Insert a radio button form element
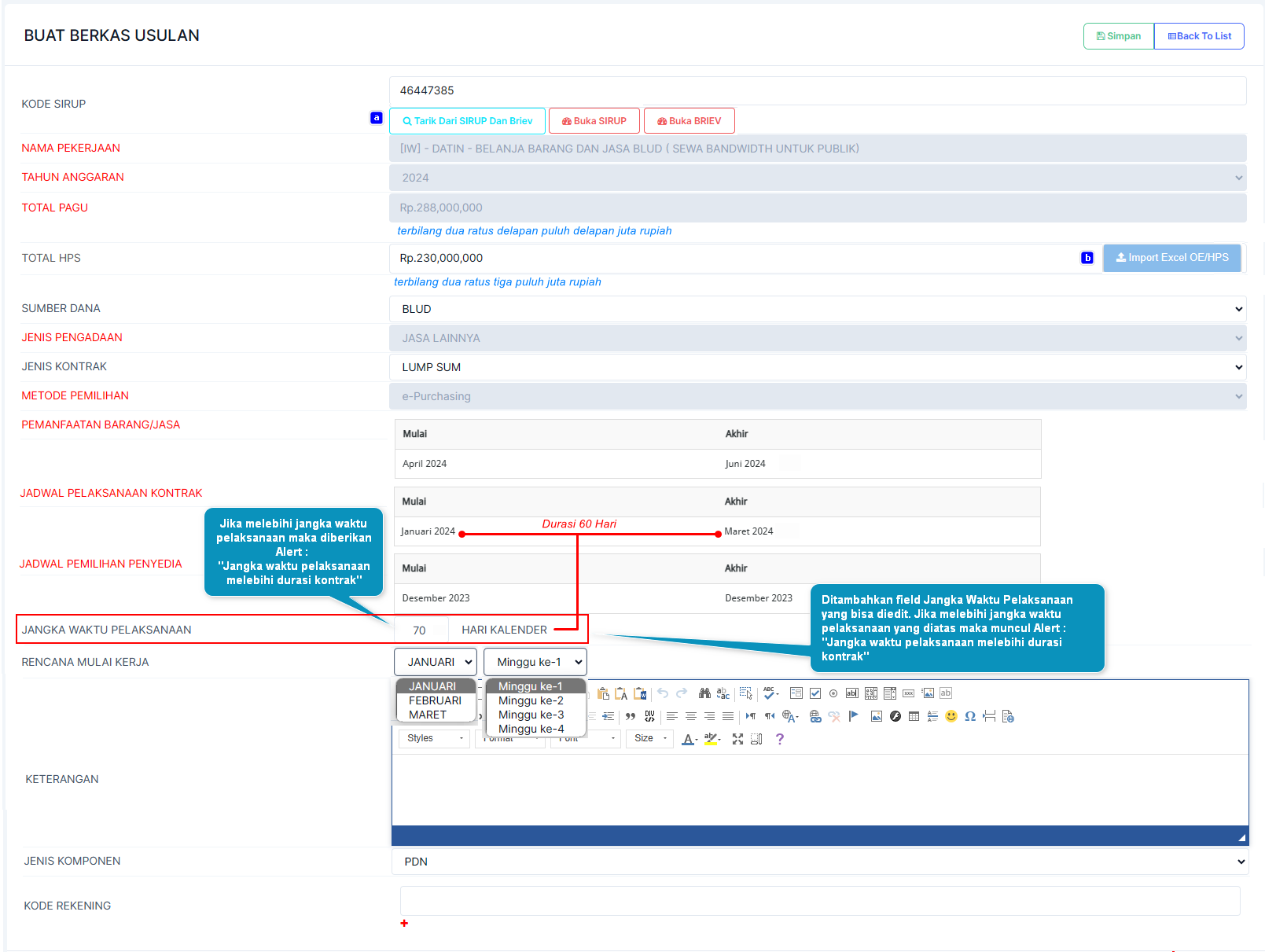Image resolution: width=1265 pixels, height=952 pixels. (x=833, y=693)
